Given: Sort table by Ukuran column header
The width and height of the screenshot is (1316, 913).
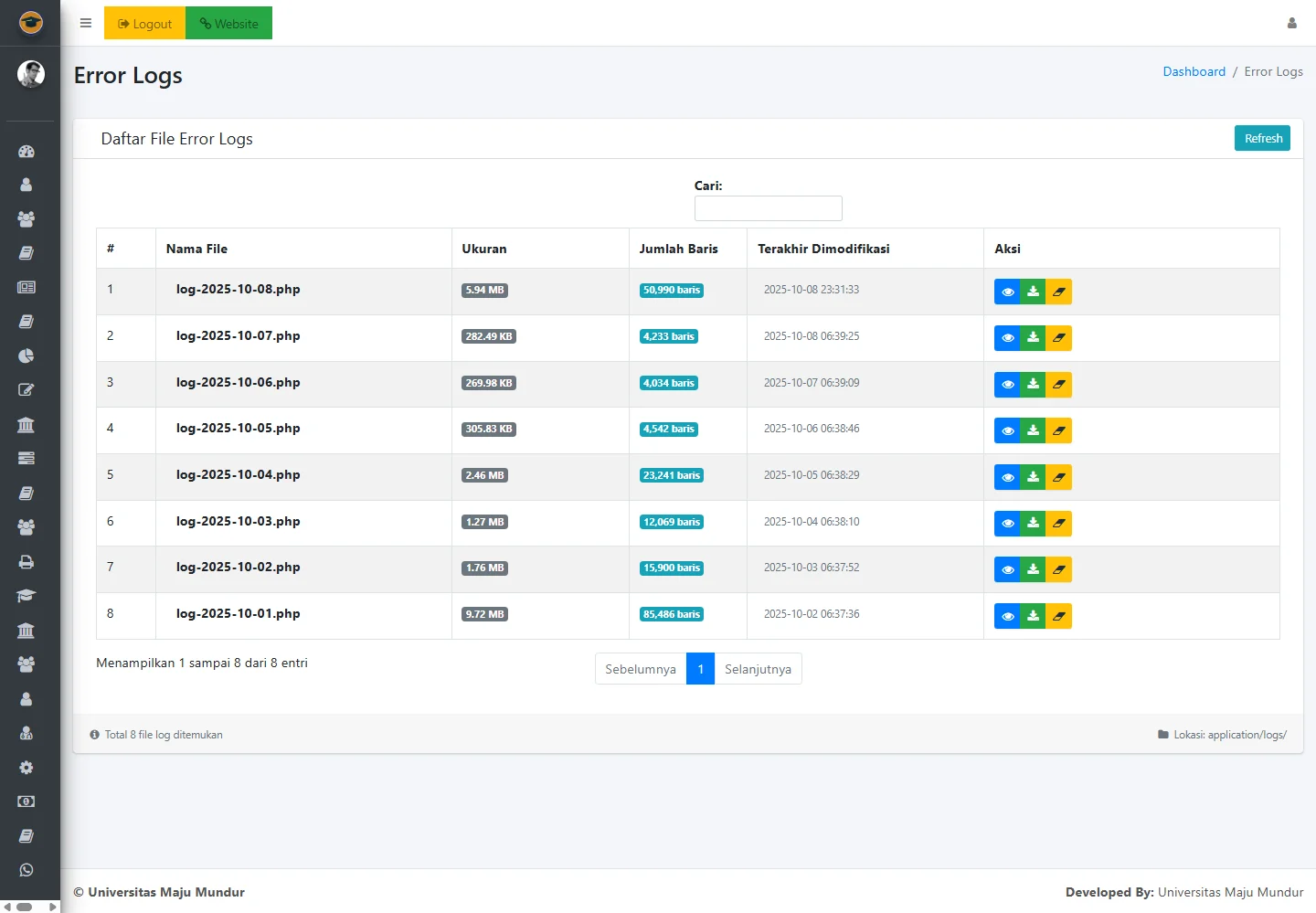Looking at the screenshot, I should tap(483, 249).
